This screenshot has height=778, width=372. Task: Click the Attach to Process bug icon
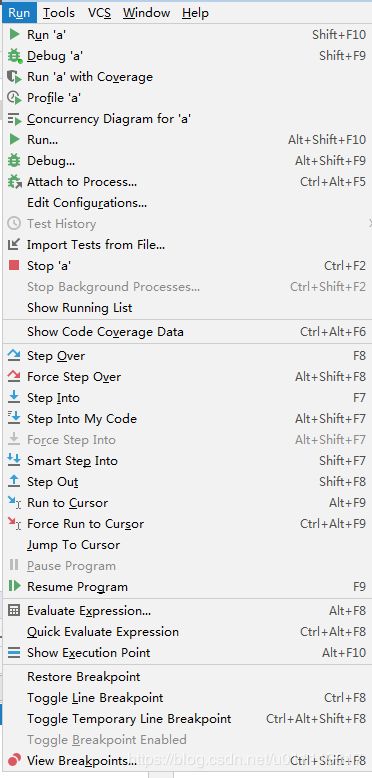15,182
